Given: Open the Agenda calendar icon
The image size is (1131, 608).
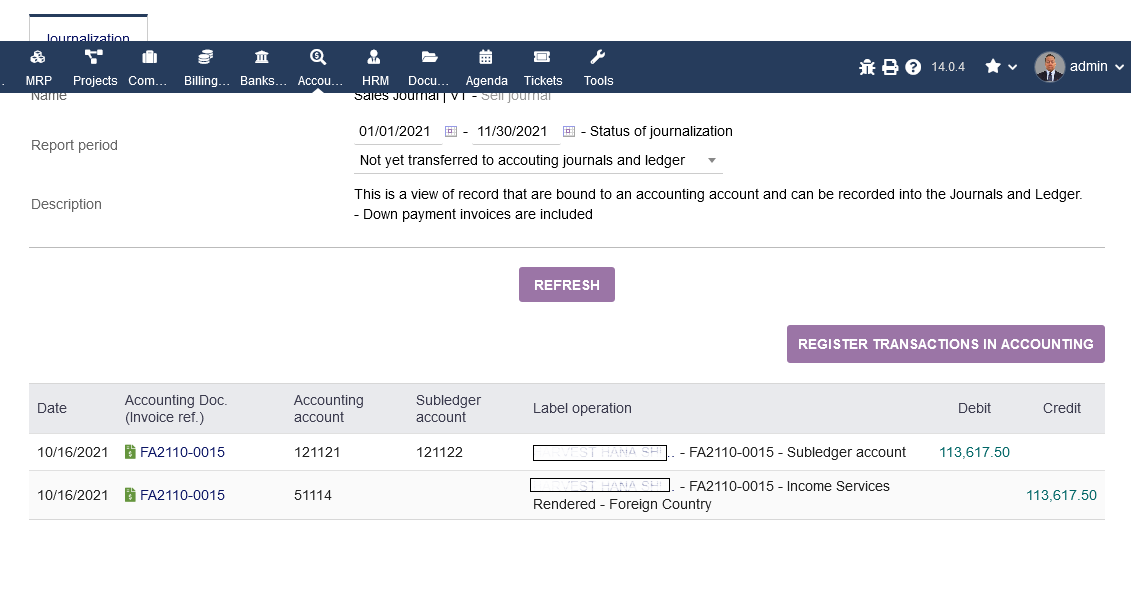Looking at the screenshot, I should click(x=486, y=58).
